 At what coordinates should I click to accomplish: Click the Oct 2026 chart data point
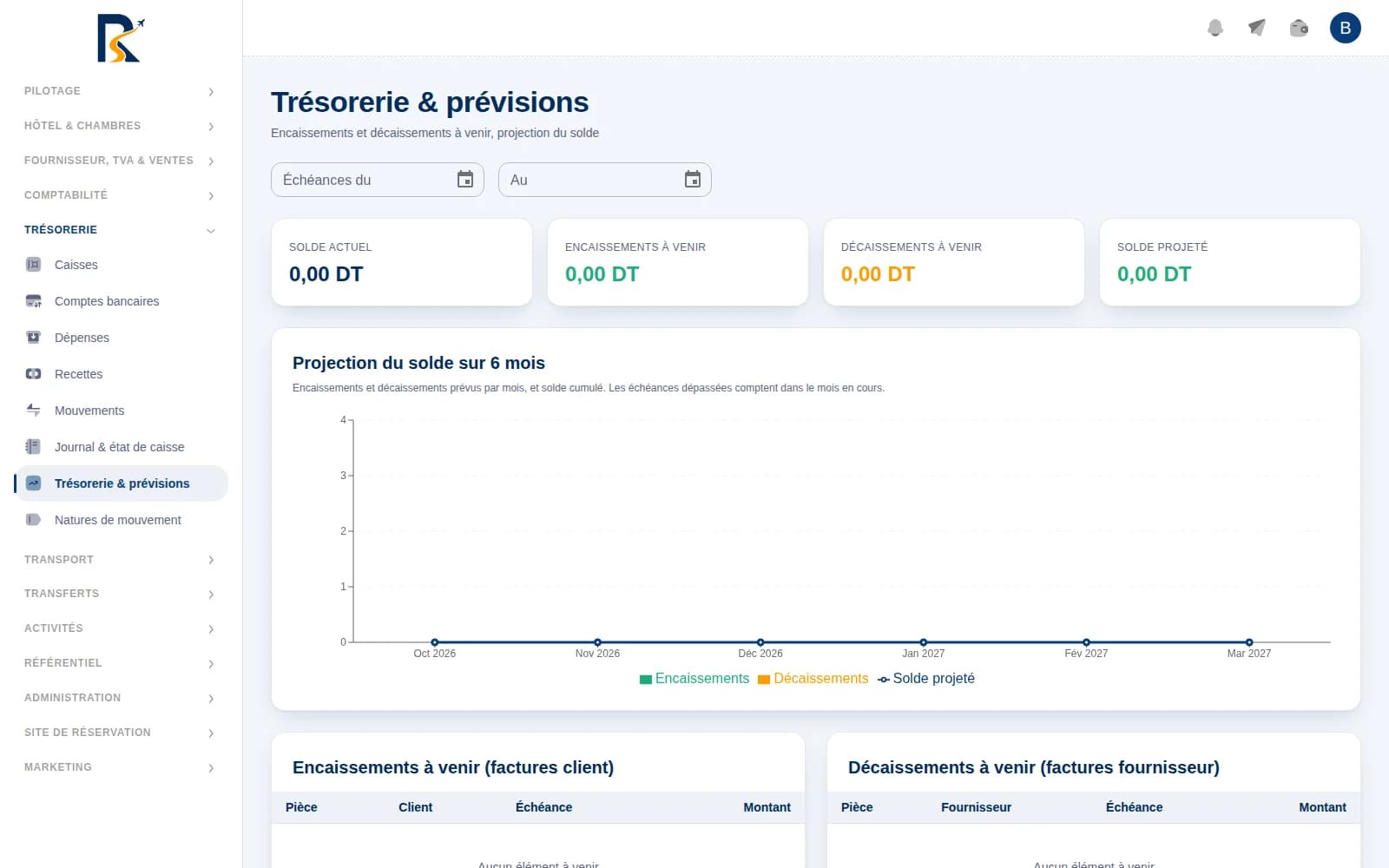pyautogui.click(x=435, y=642)
